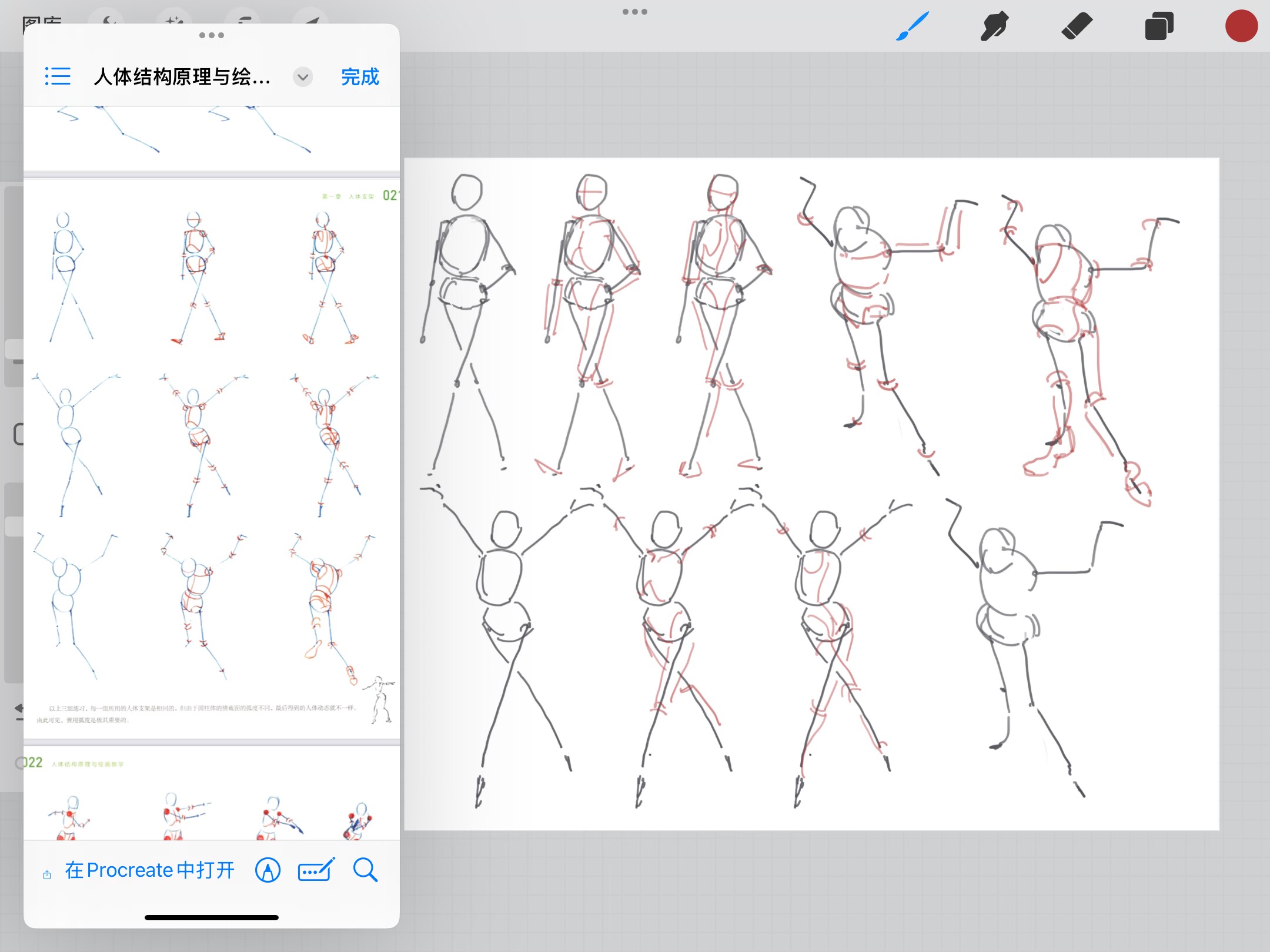
Task: Select the smudge tool
Action: tap(994, 26)
